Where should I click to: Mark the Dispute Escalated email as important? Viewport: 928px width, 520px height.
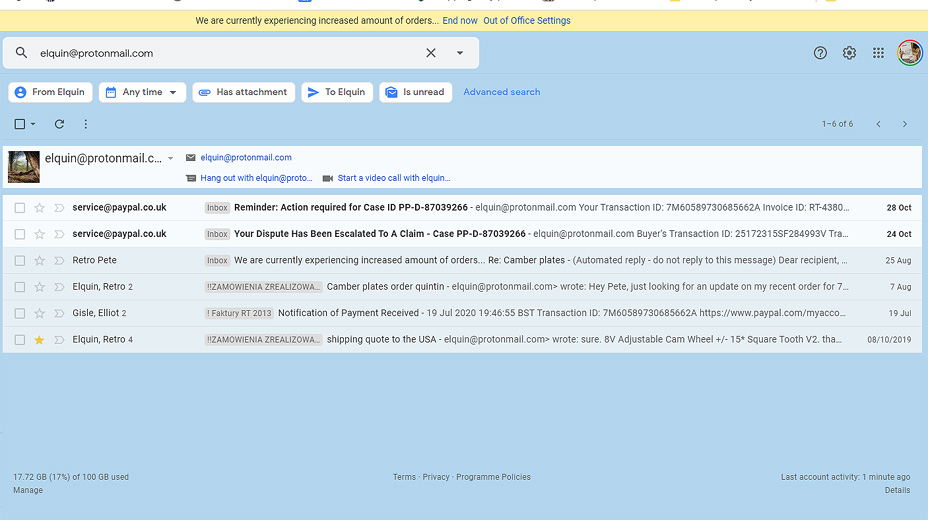pyautogui.click(x=59, y=234)
